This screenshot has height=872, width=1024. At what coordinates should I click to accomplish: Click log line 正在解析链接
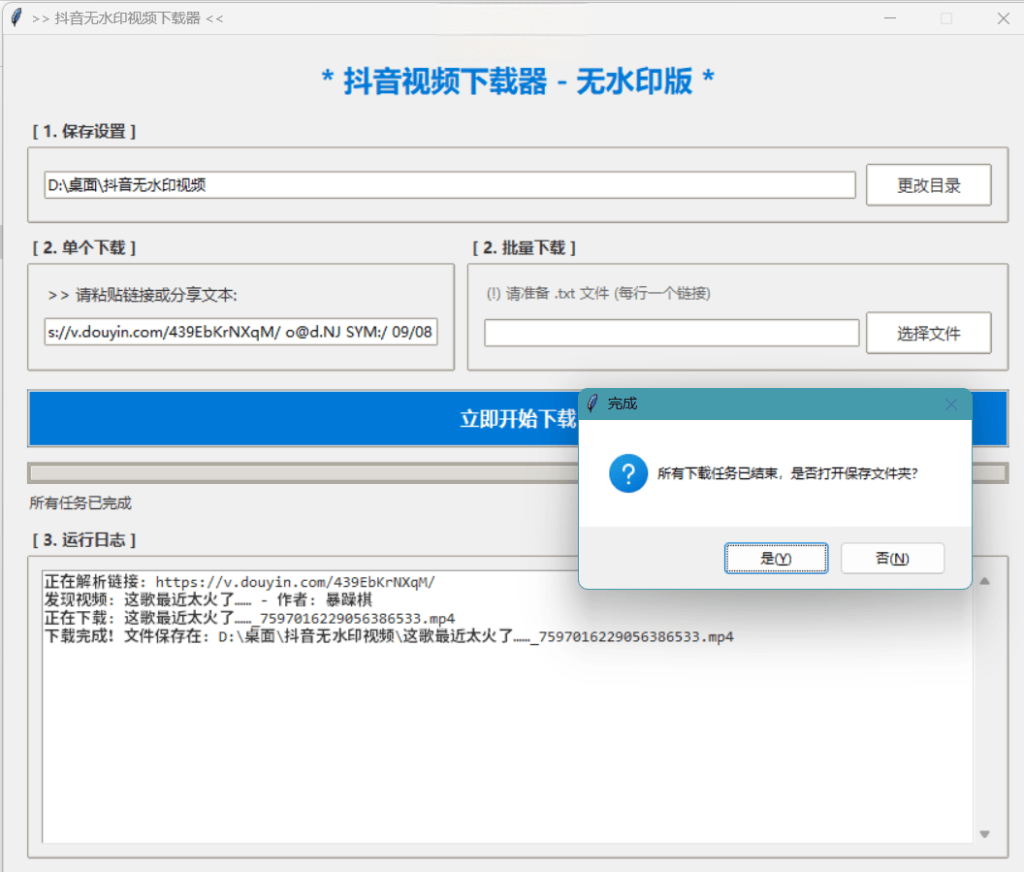tap(240, 582)
